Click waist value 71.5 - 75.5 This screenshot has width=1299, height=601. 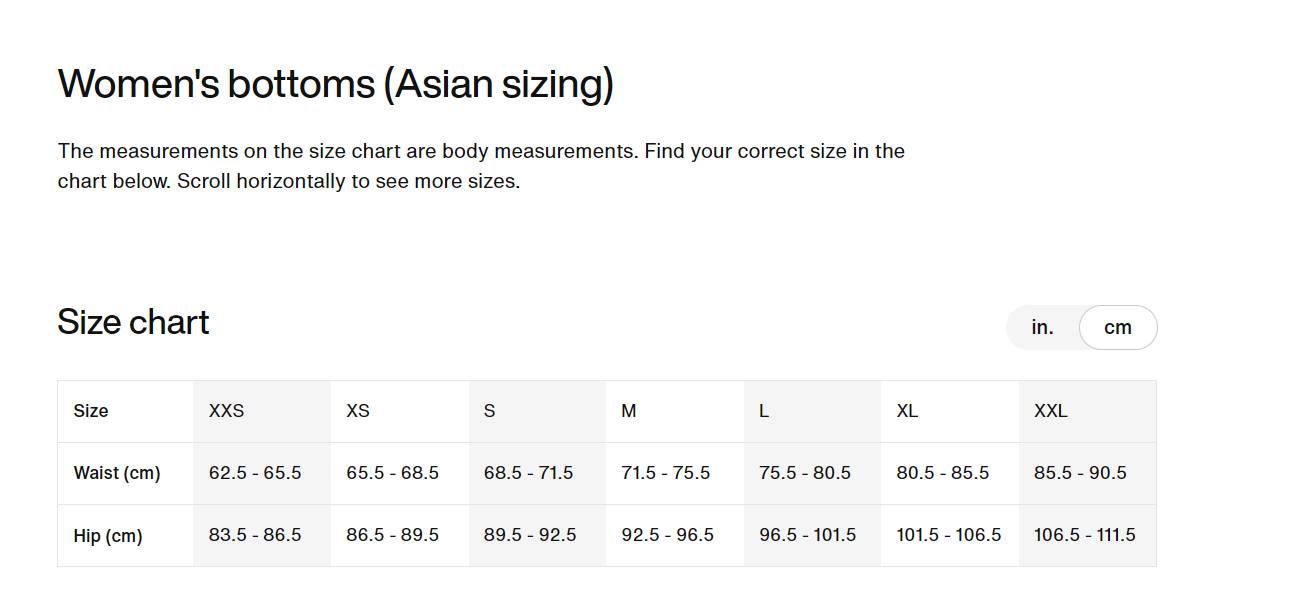click(666, 473)
